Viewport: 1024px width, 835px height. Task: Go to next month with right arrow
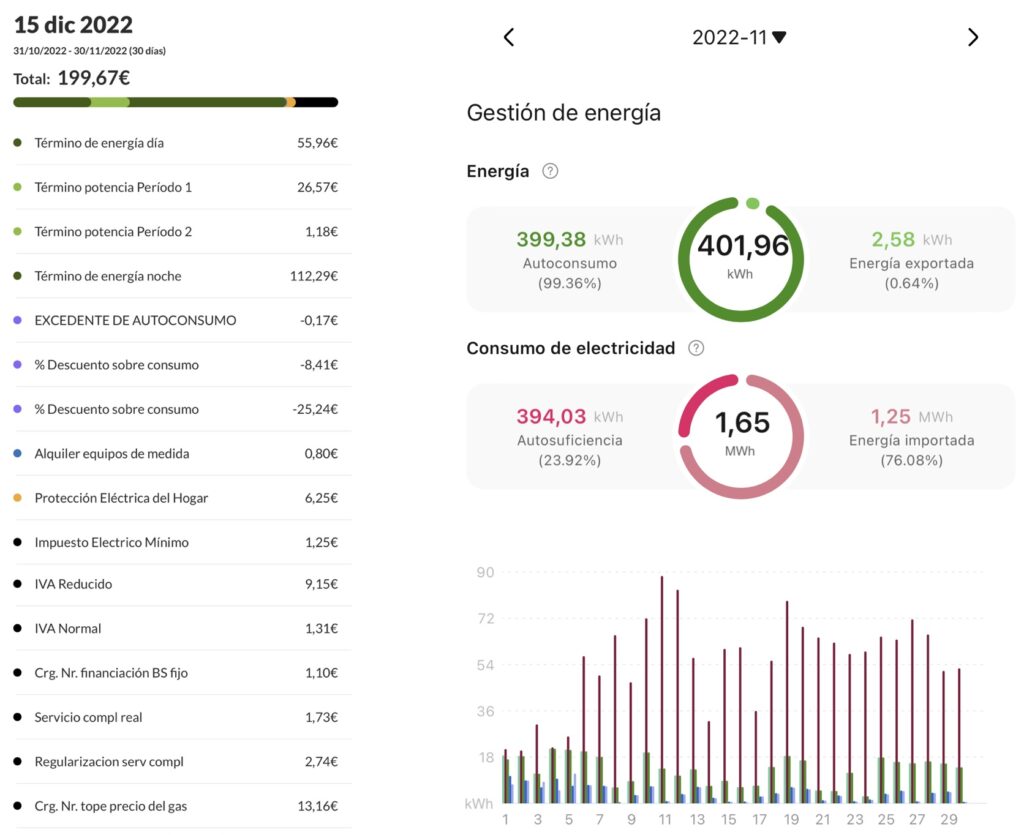(973, 38)
